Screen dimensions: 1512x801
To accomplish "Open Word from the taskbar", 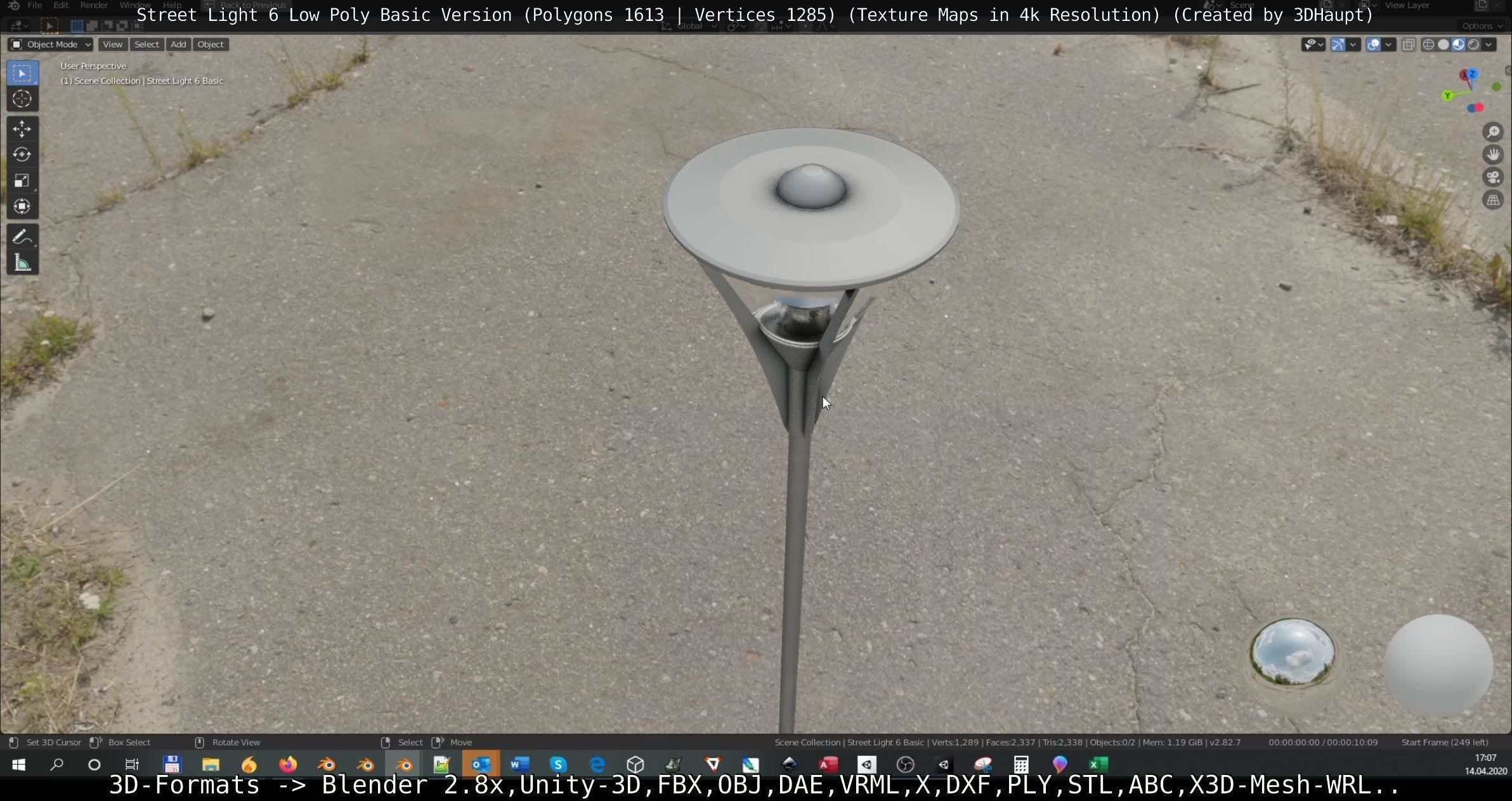I will pyautogui.click(x=519, y=764).
